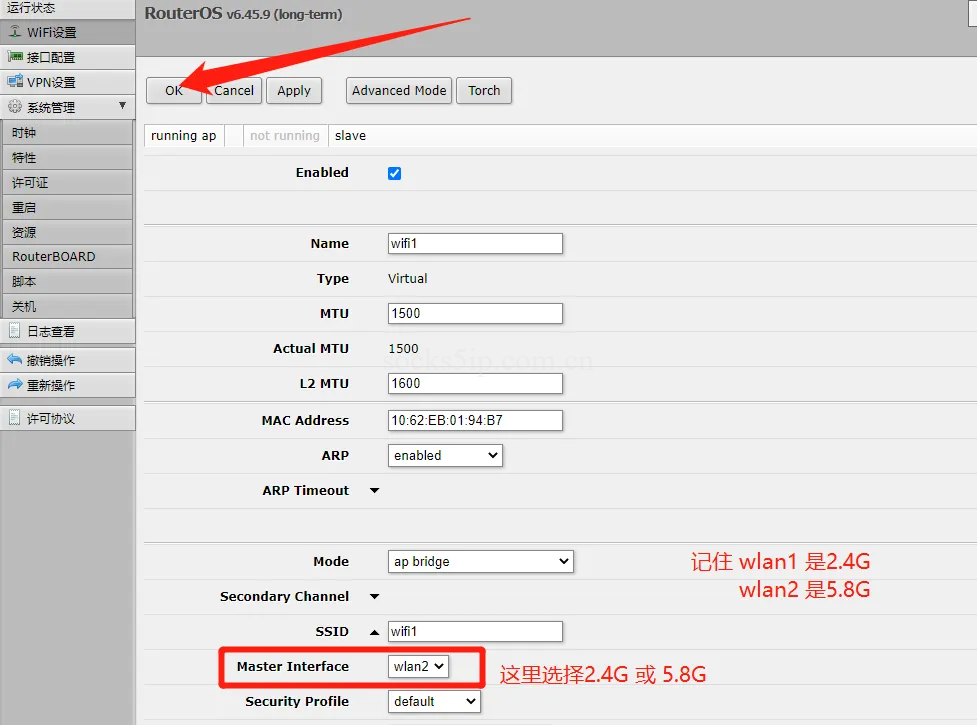Image resolution: width=977 pixels, height=725 pixels.
Task: Click the MAC Address input field
Action: pos(475,421)
